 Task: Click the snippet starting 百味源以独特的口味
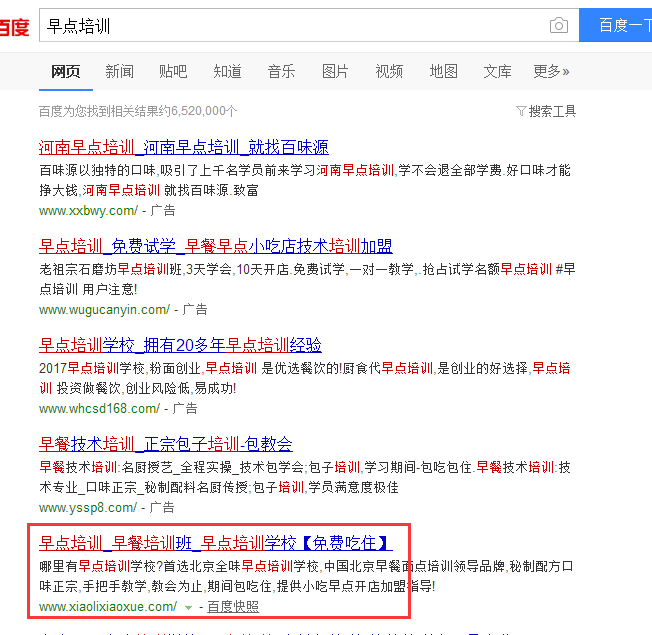pyautogui.click(x=305, y=180)
